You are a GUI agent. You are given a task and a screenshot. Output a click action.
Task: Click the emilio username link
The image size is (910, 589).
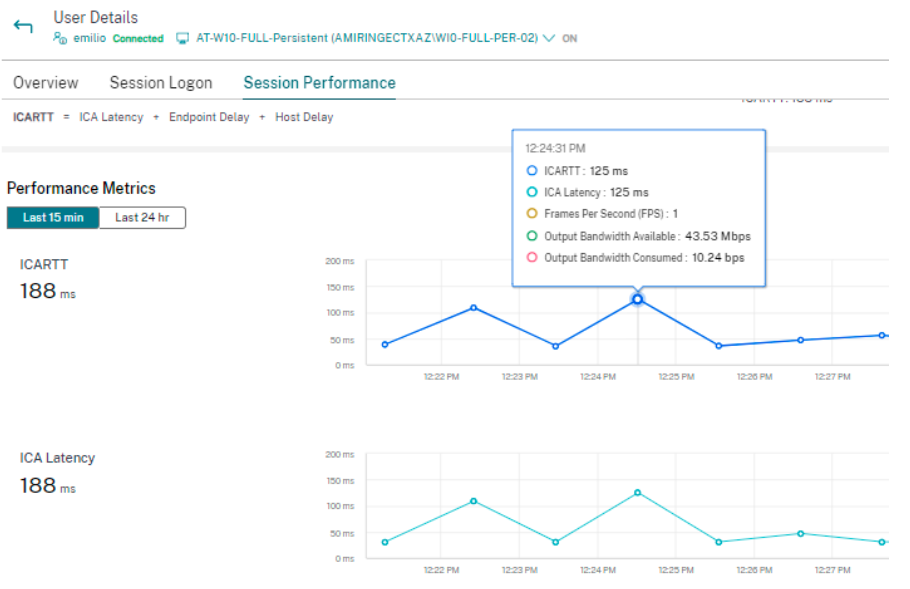point(90,38)
